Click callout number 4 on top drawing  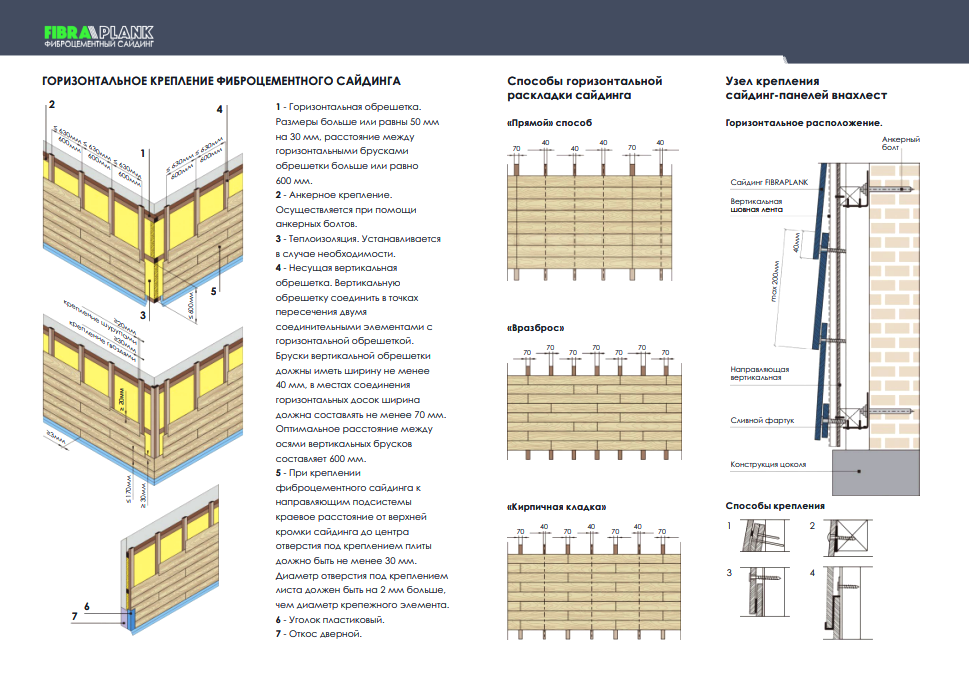point(219,109)
